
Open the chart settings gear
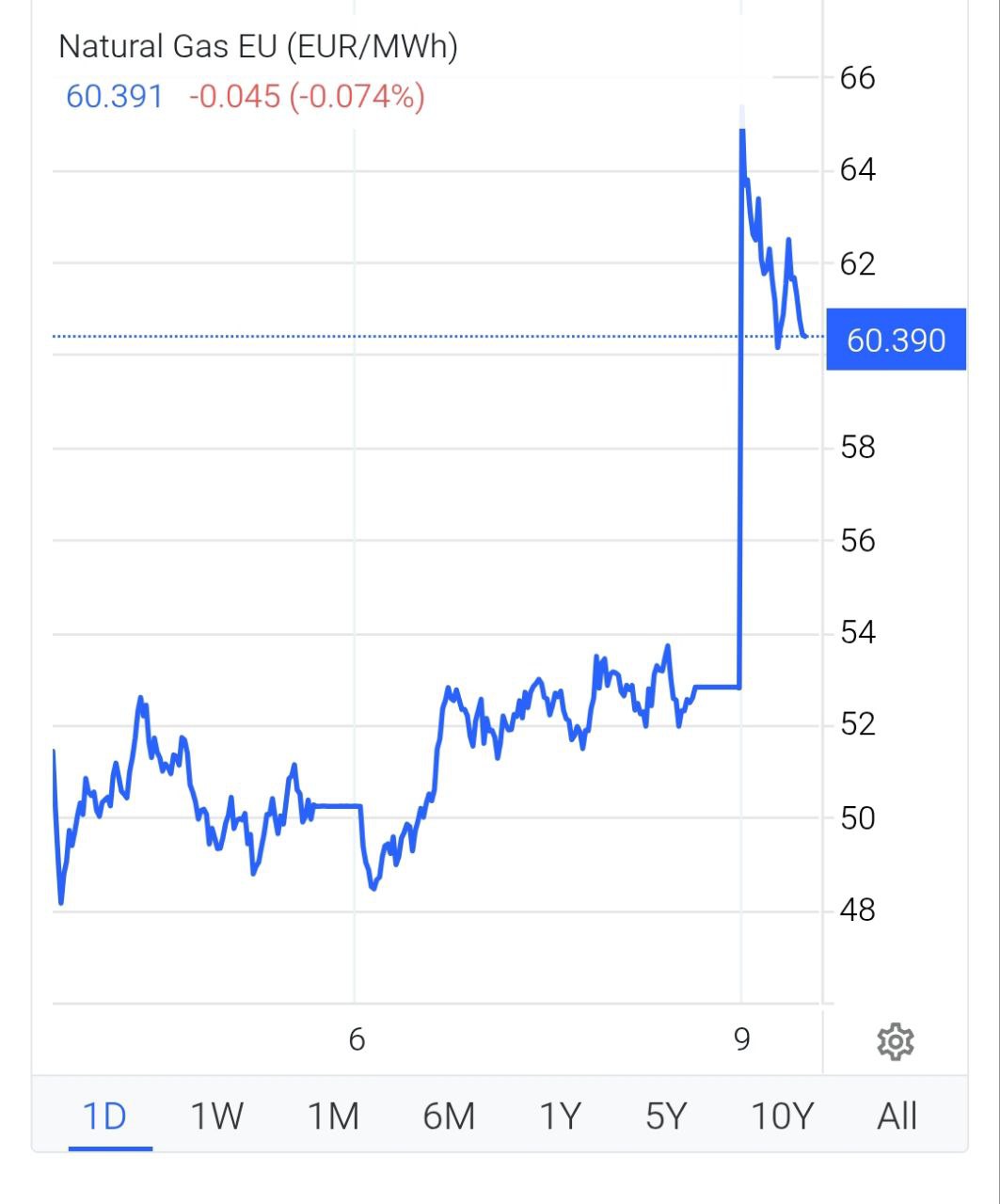[x=895, y=1042]
